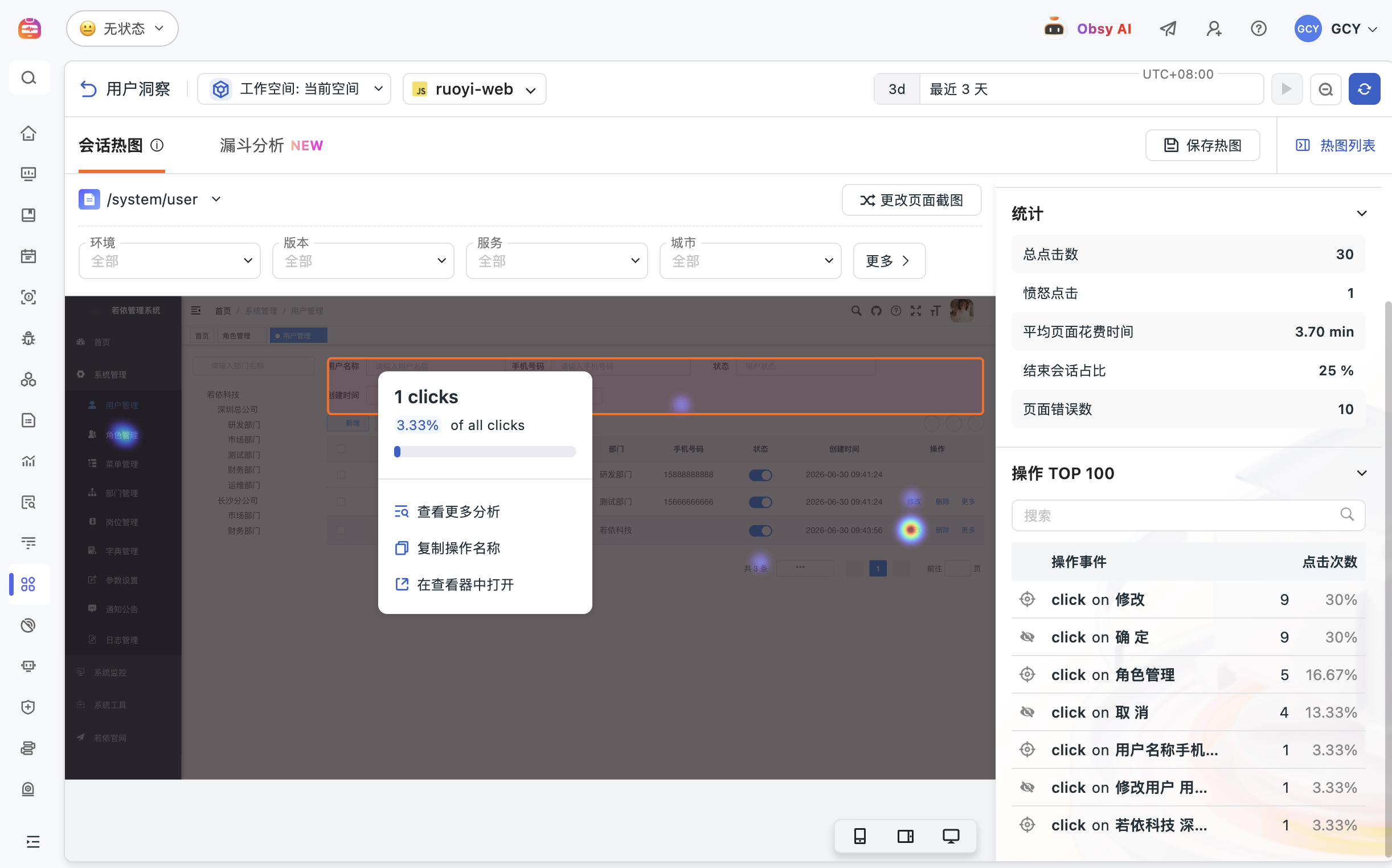Click the zoom-out time range icon
This screenshot has height=868, width=1392.
[1325, 89]
